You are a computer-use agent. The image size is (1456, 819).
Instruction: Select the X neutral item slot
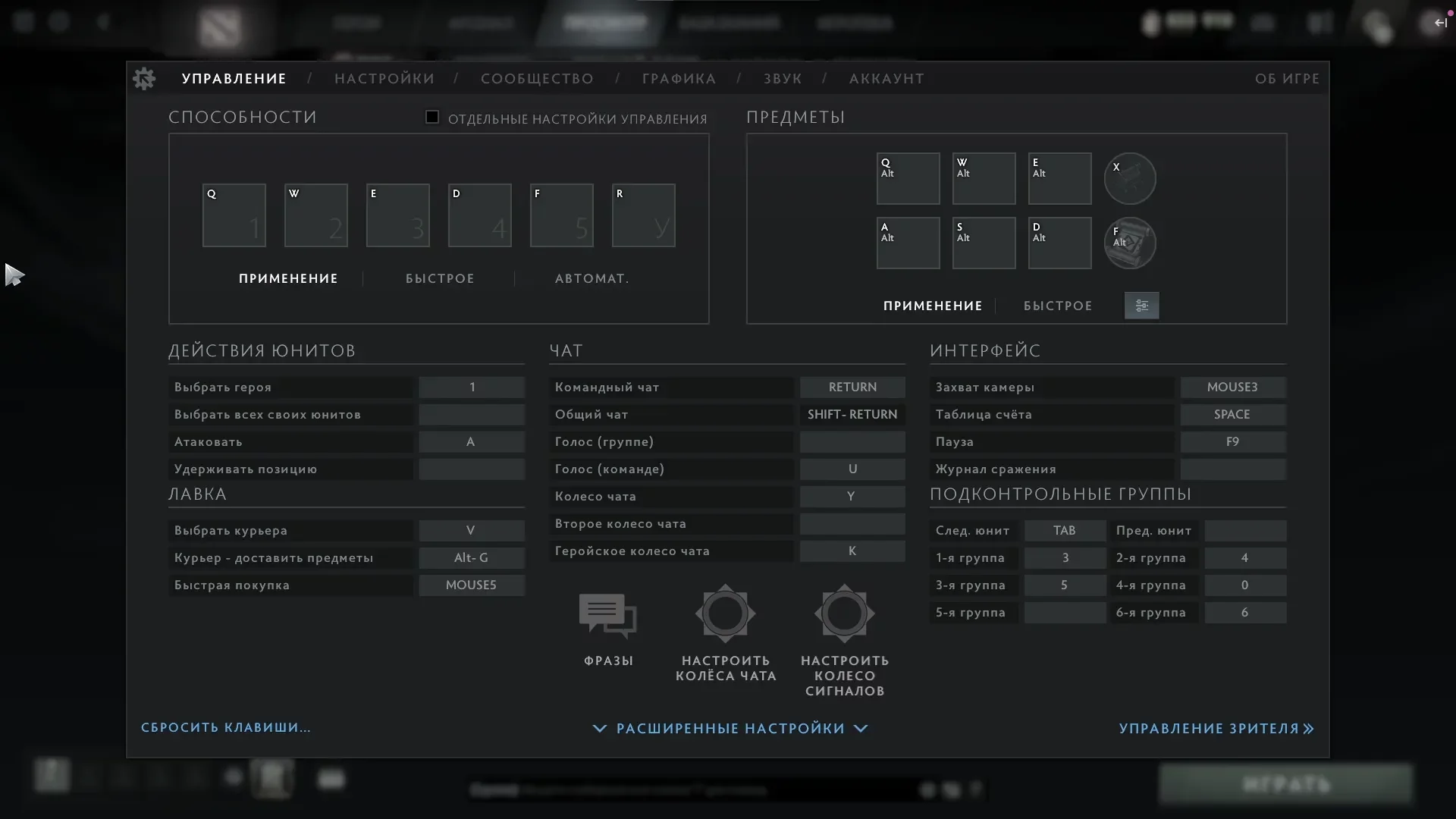coord(1129,179)
